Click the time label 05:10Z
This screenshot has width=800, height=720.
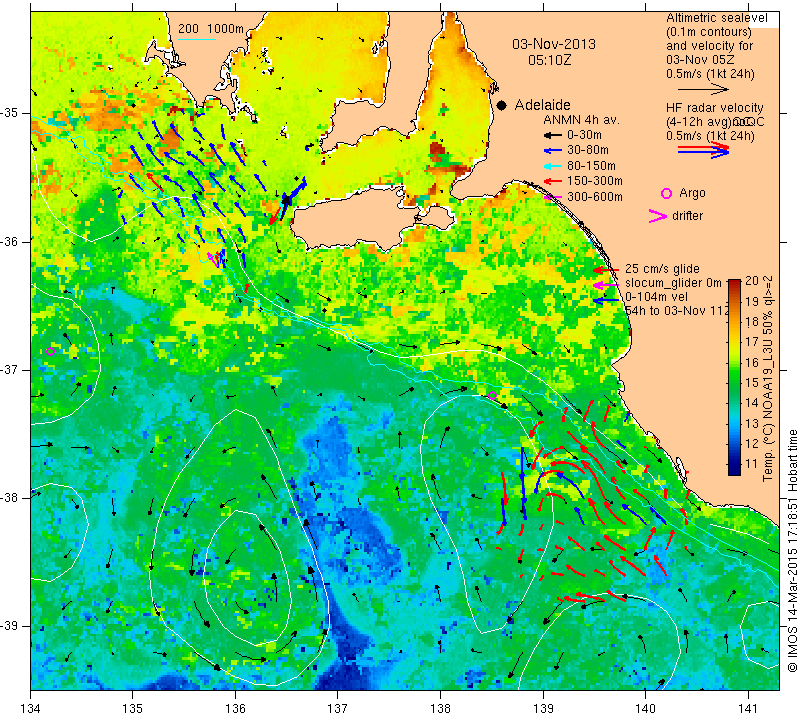coord(549,60)
